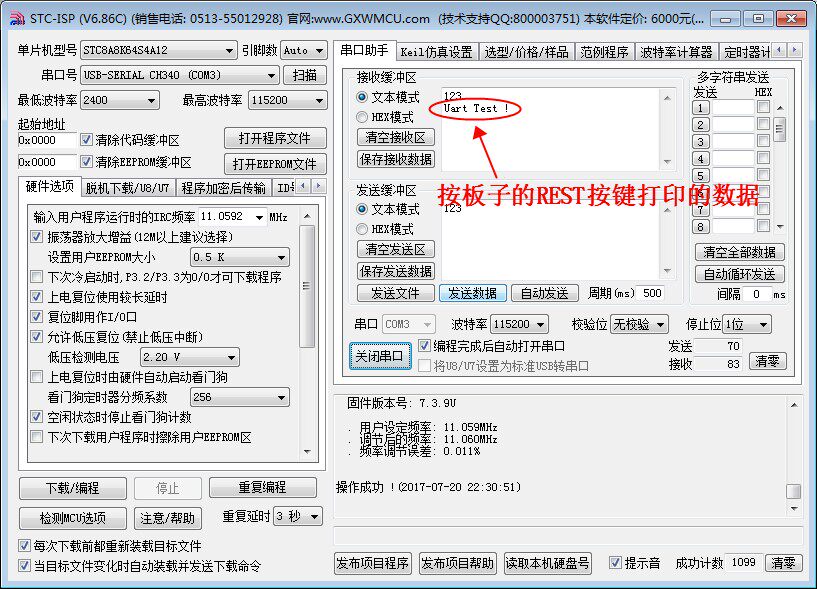This screenshot has width=817, height=589.
Task: Click 下载/编程 button
Action: click(x=72, y=488)
